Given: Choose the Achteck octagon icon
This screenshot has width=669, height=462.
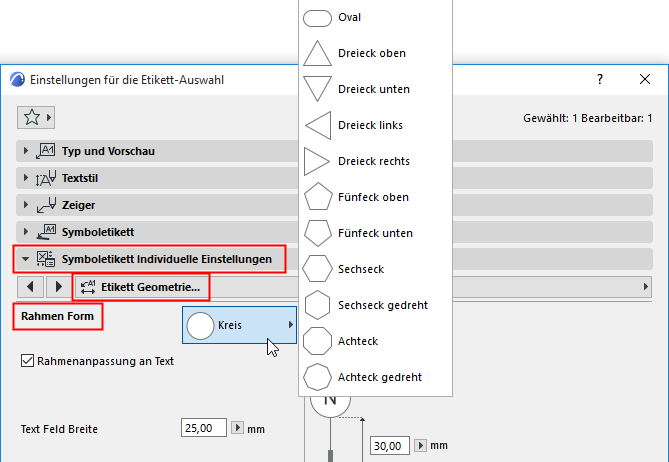Looking at the screenshot, I should coord(317,341).
